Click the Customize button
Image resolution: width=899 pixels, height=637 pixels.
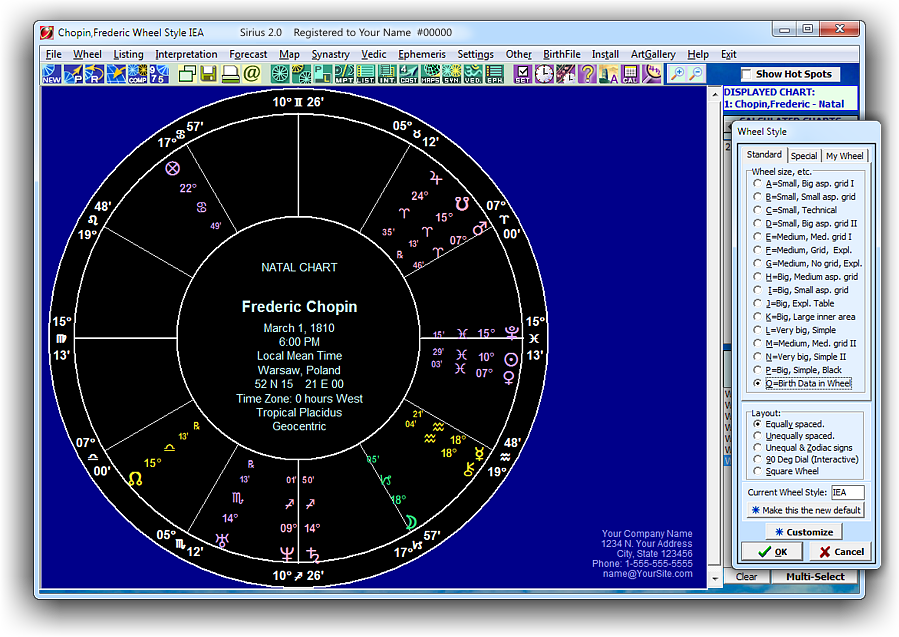(x=804, y=532)
